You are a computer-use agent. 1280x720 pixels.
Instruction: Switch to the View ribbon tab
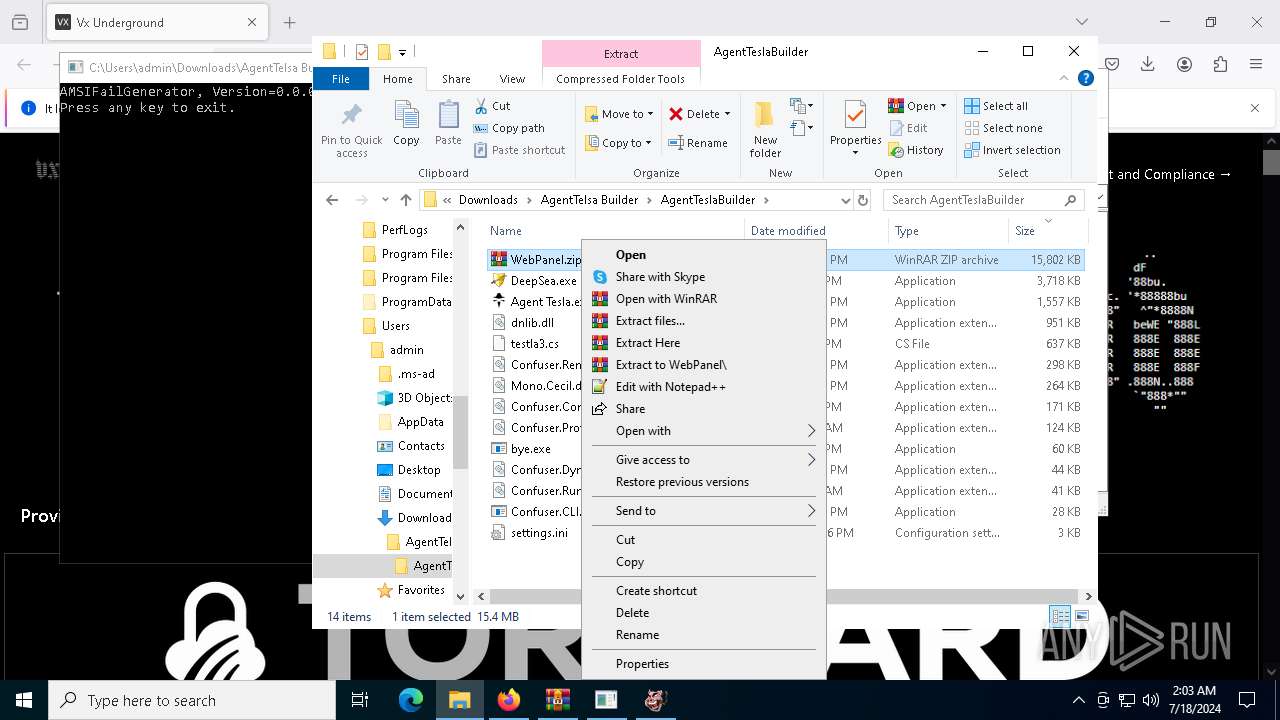point(512,79)
